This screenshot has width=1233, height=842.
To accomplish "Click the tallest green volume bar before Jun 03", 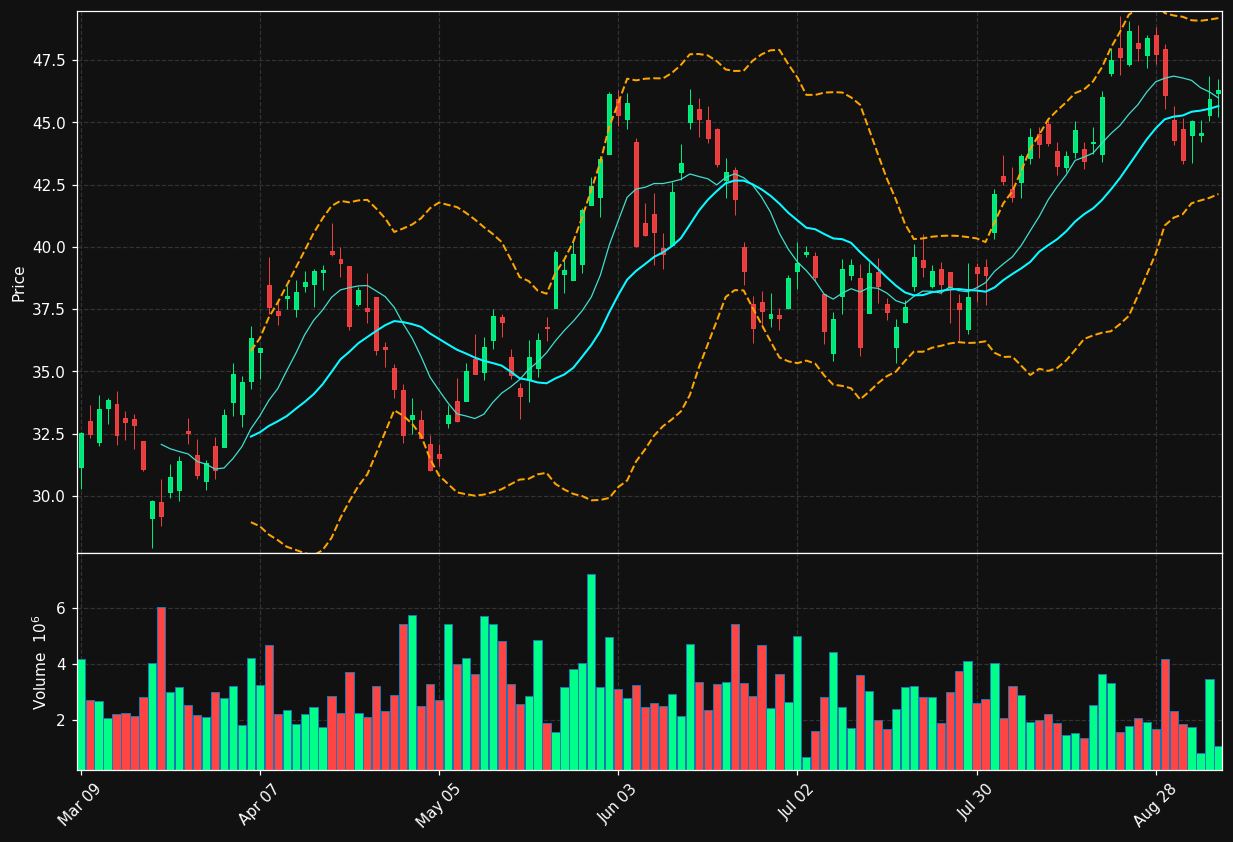I will click(x=591, y=672).
